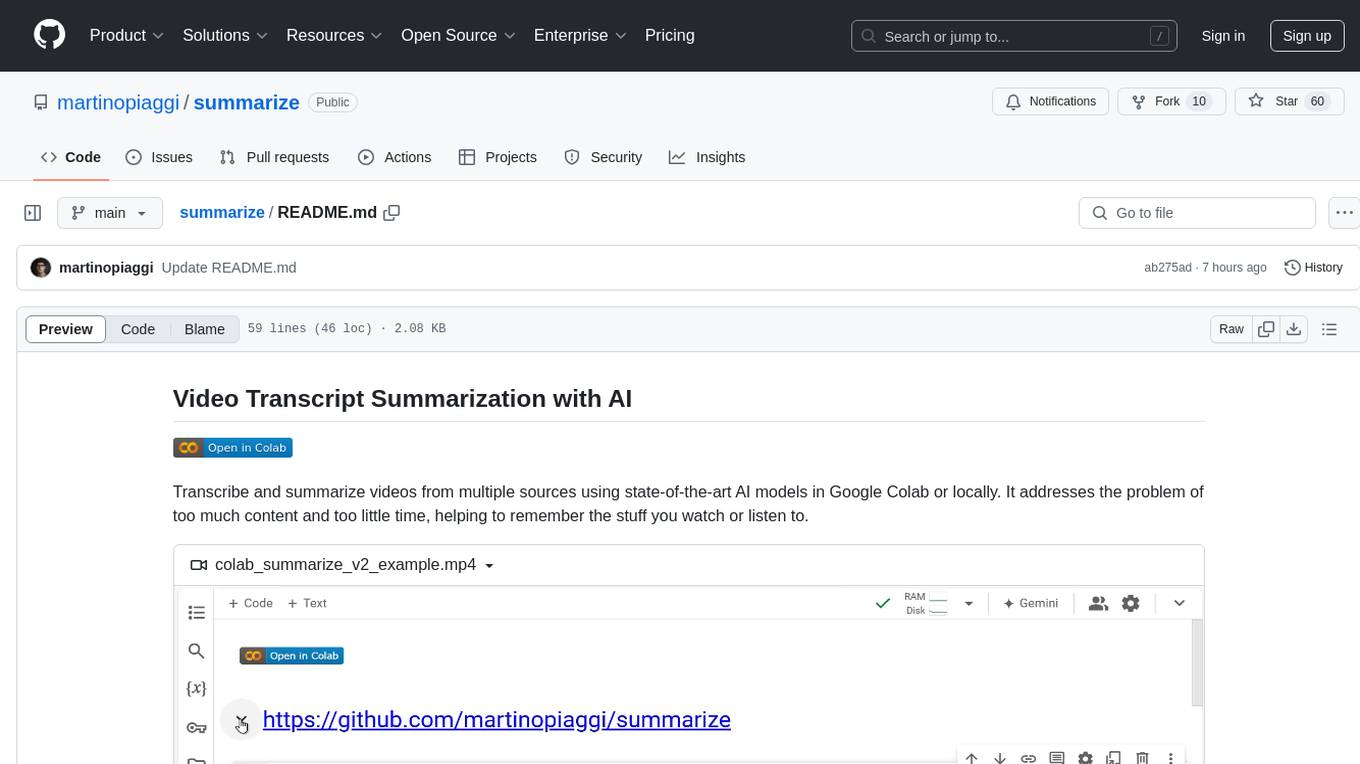Viewport: 1360px width, 764px height.
Task: Download the raw file
Action: [x=1293, y=329]
